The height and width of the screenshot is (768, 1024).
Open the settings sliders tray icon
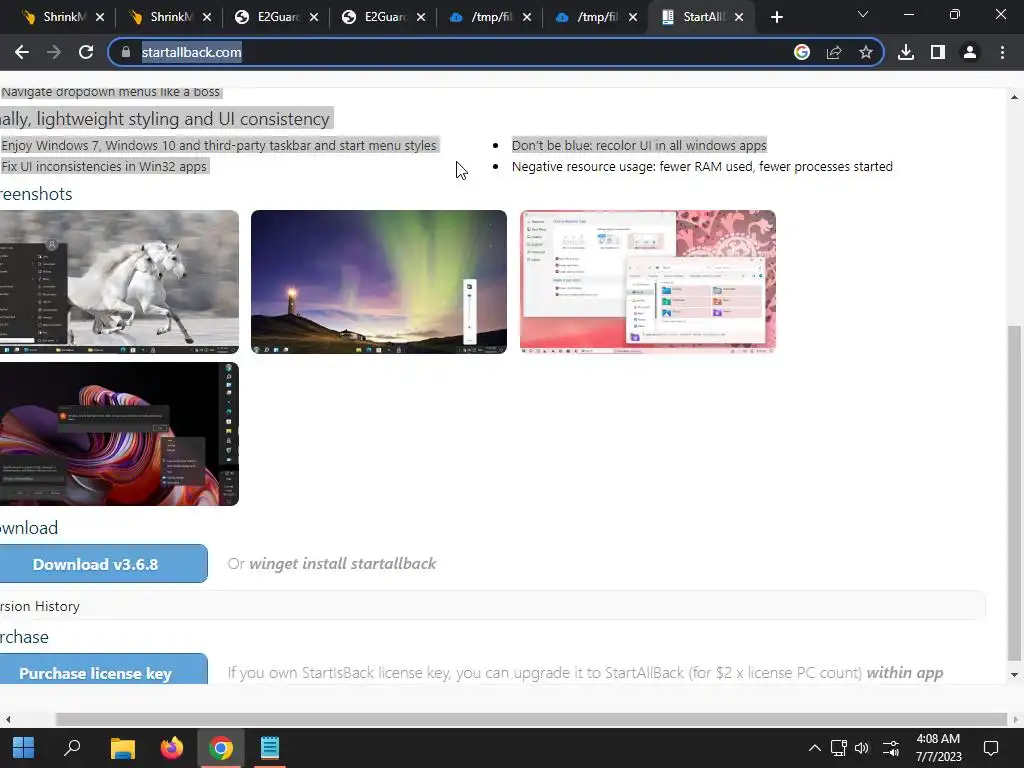tap(891, 748)
